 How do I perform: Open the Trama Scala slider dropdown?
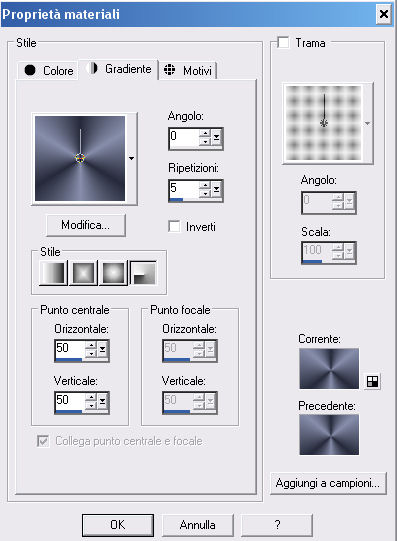[349, 252]
